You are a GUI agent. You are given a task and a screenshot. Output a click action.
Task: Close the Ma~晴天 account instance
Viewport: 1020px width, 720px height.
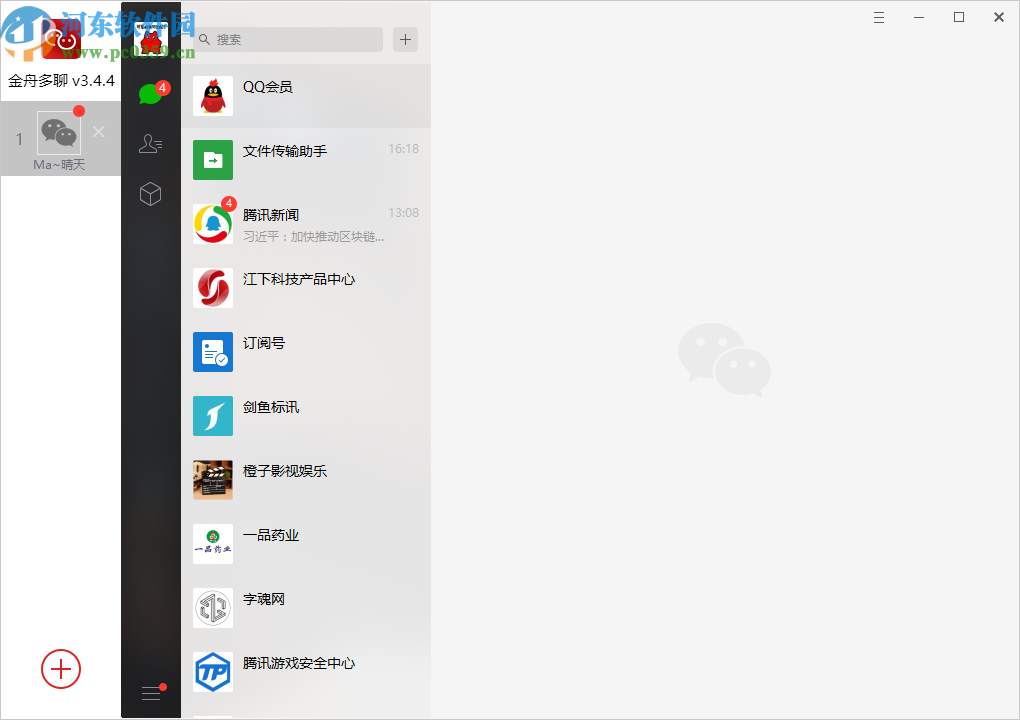click(x=97, y=131)
